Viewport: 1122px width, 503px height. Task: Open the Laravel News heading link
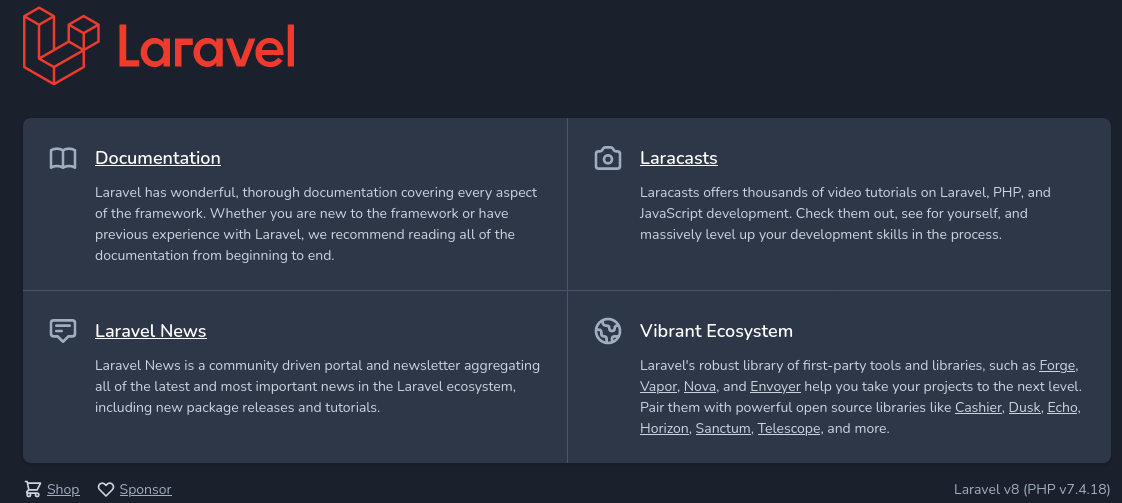click(151, 331)
